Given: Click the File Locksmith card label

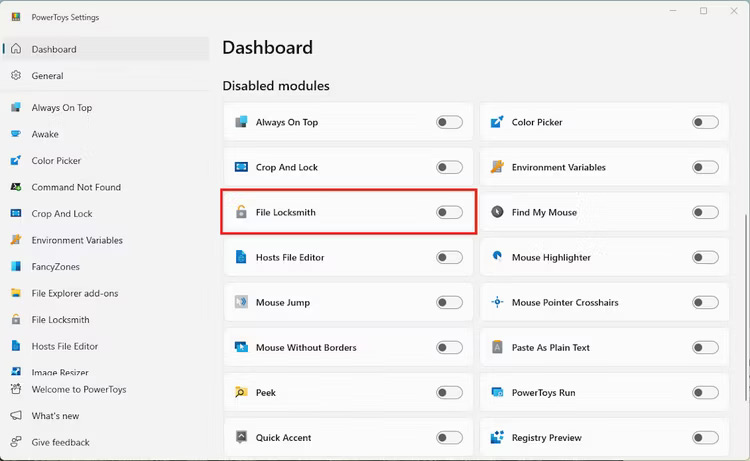Looking at the screenshot, I should (286, 212).
